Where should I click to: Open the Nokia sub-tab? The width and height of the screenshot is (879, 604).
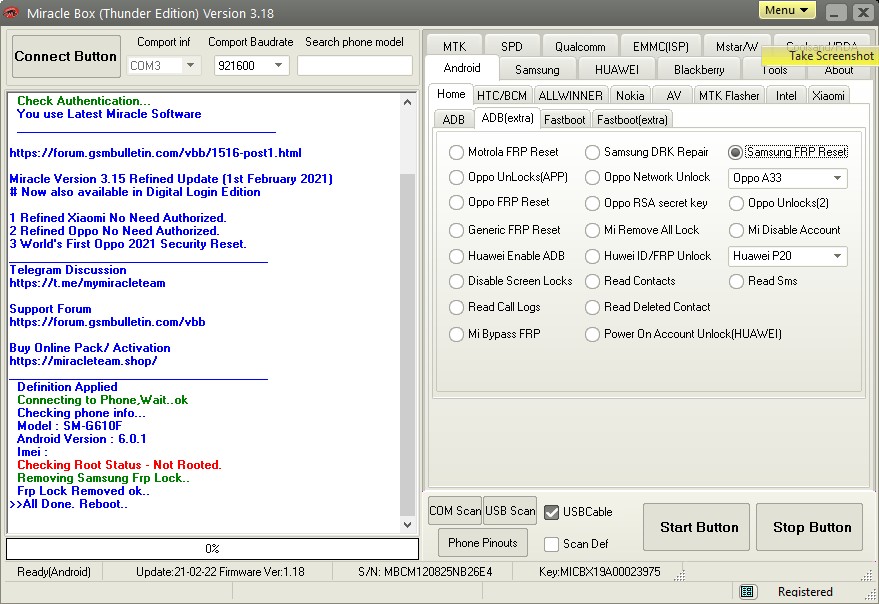click(630, 95)
